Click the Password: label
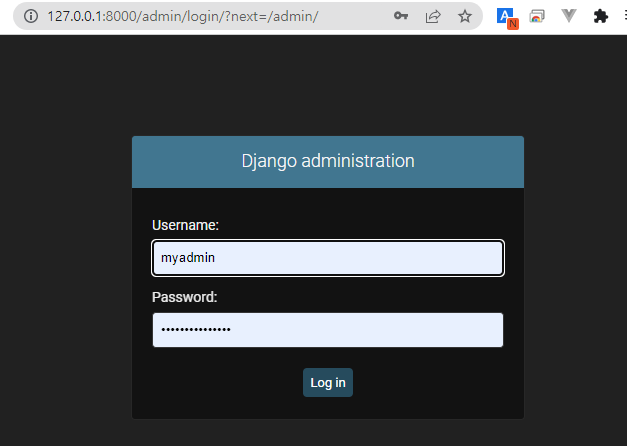The image size is (627, 446). click(x=184, y=297)
